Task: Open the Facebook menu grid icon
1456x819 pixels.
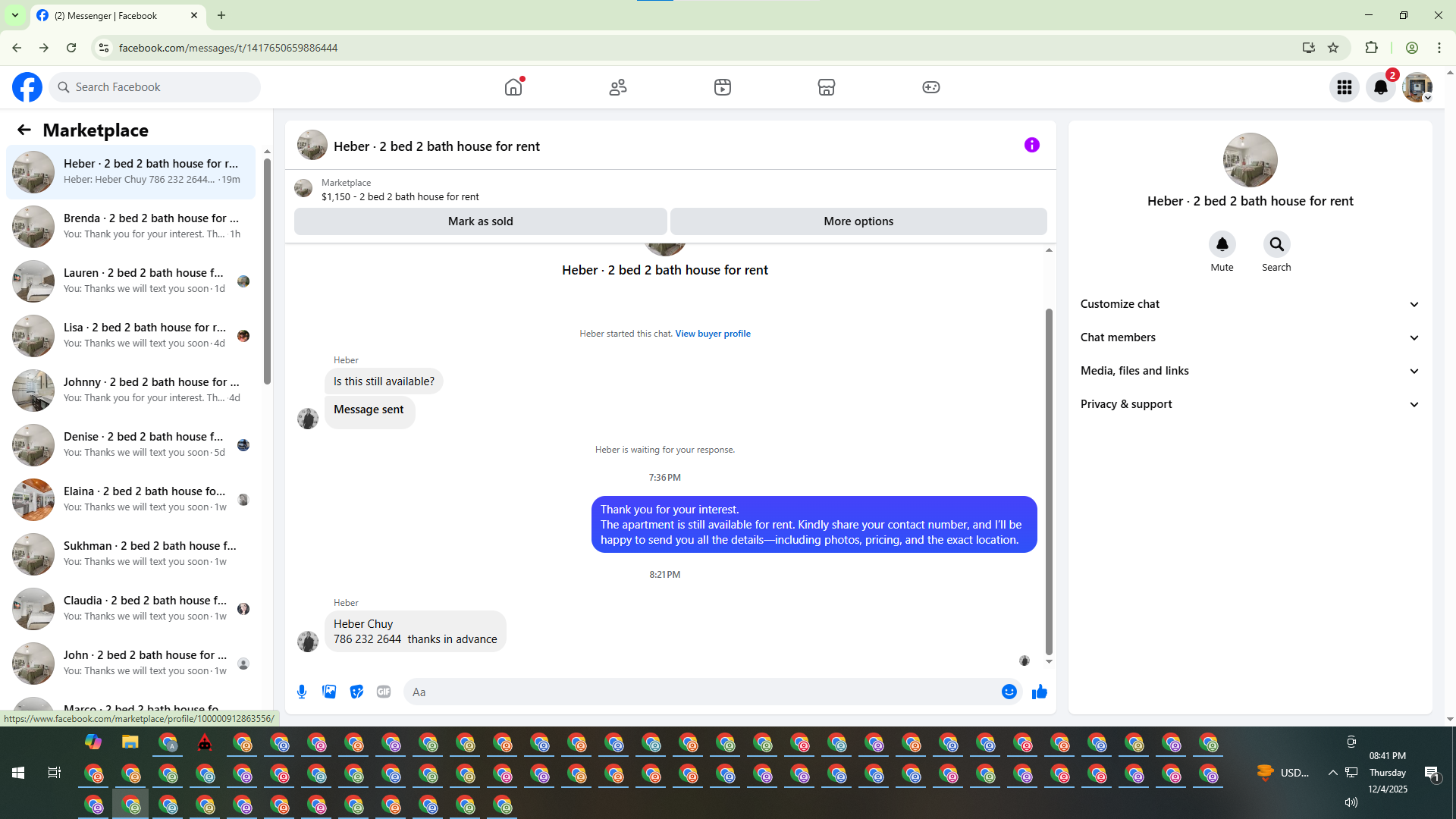Action: 1344,87
